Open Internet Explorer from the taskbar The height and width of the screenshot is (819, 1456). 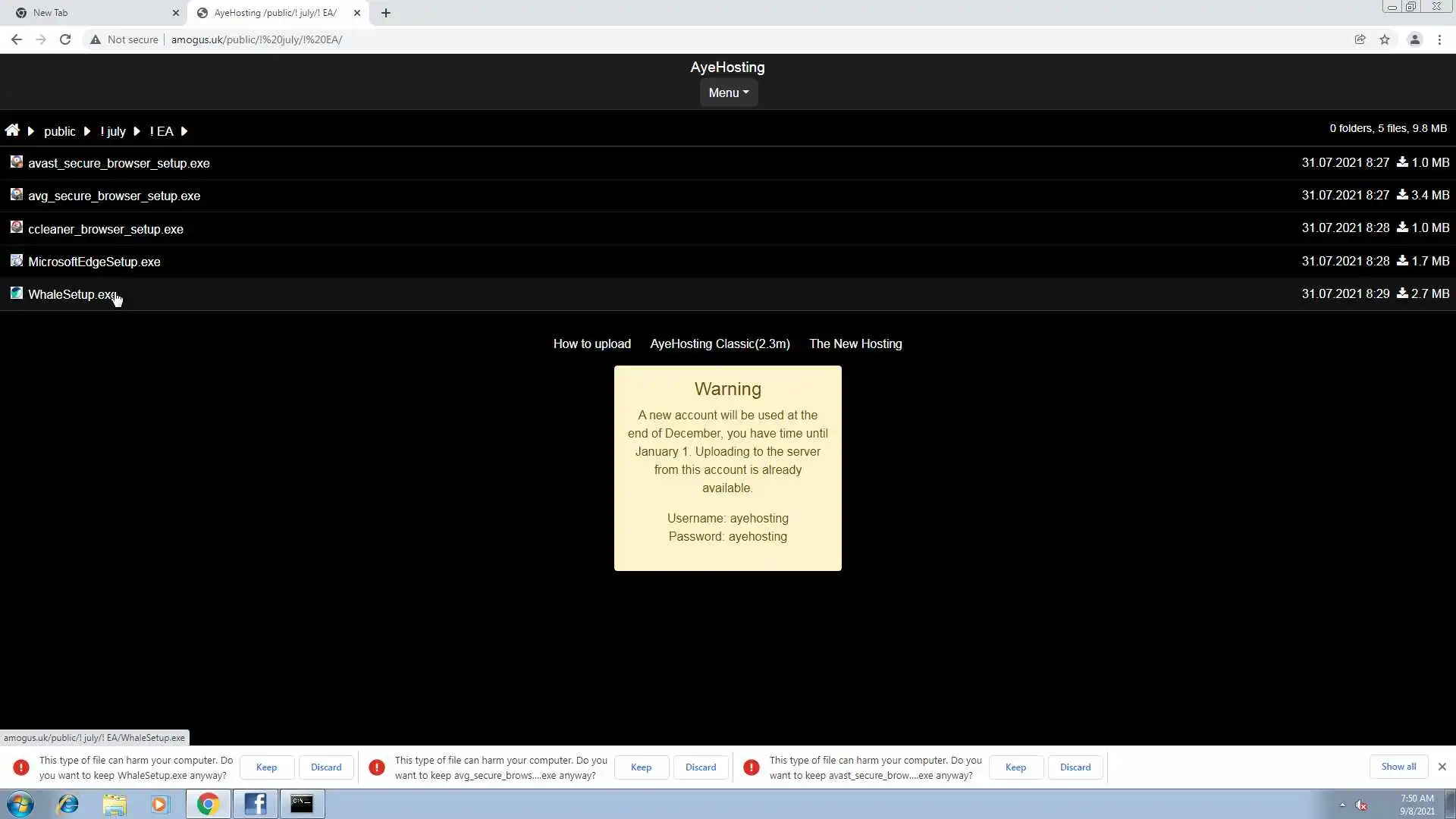click(68, 804)
